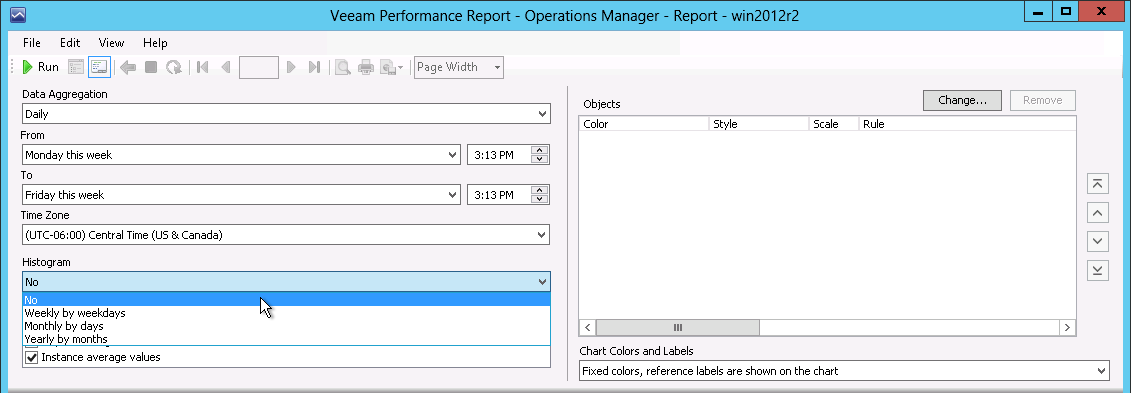Uncheck Instance average values checkbox

point(32,357)
